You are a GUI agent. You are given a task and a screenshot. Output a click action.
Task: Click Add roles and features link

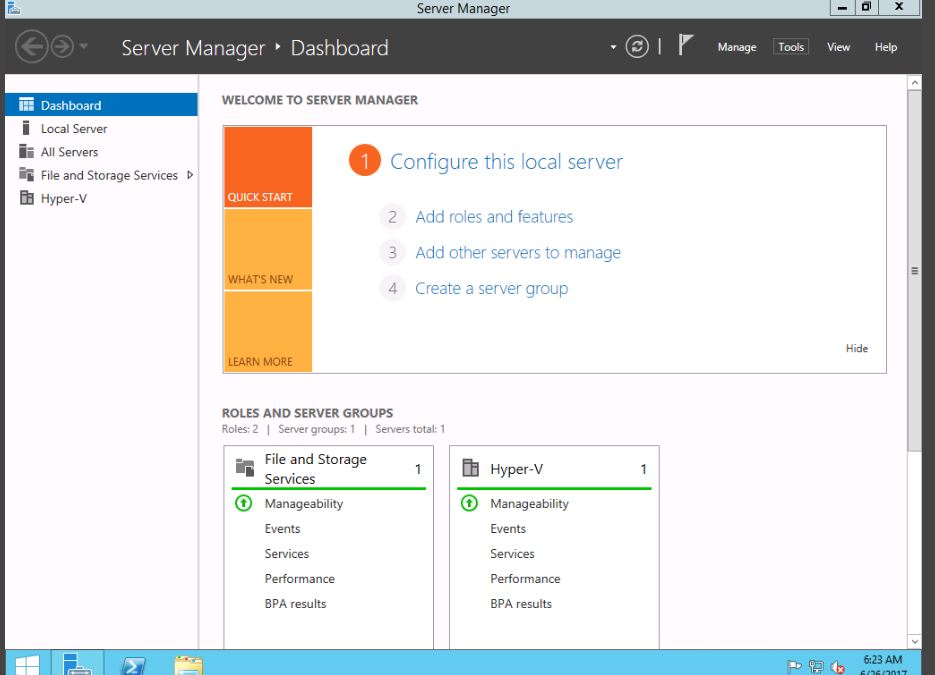pyautogui.click(x=494, y=216)
